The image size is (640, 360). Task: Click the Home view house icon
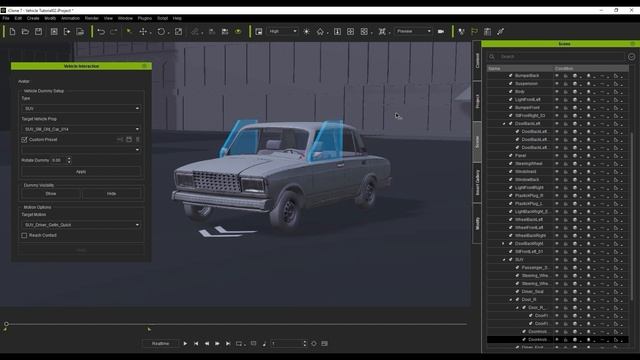tap(320, 31)
